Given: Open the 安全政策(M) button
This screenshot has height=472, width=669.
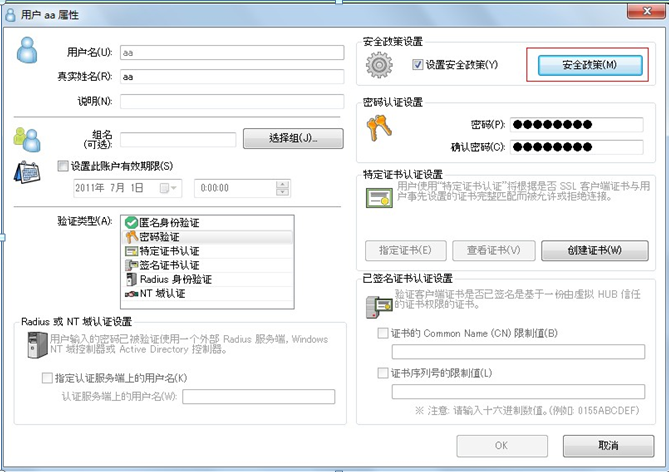Looking at the screenshot, I should click(x=590, y=65).
